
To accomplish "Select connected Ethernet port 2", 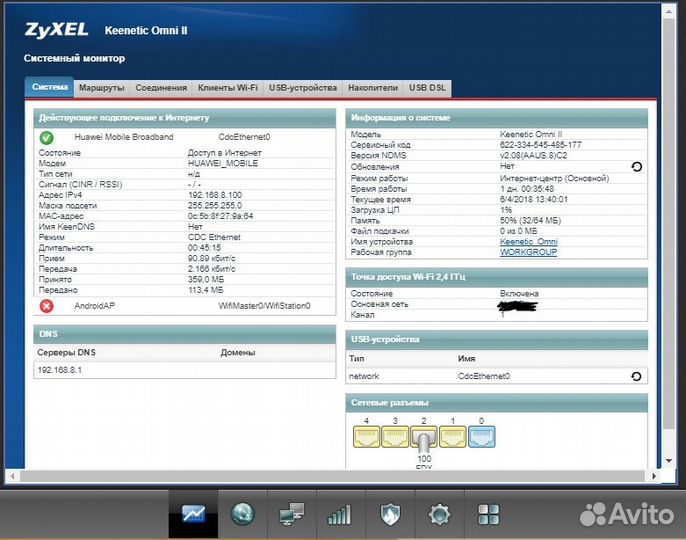I will click(424, 438).
